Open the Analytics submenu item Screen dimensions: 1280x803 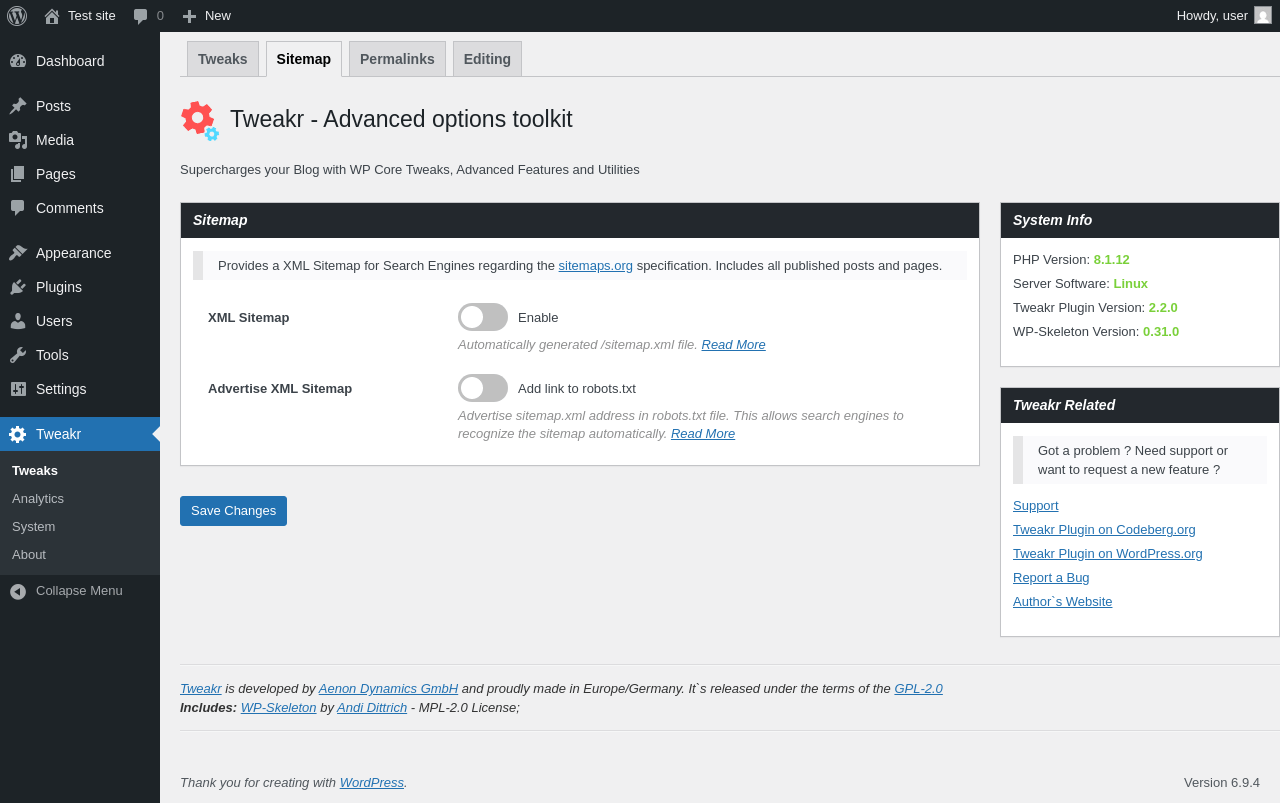click(38, 499)
